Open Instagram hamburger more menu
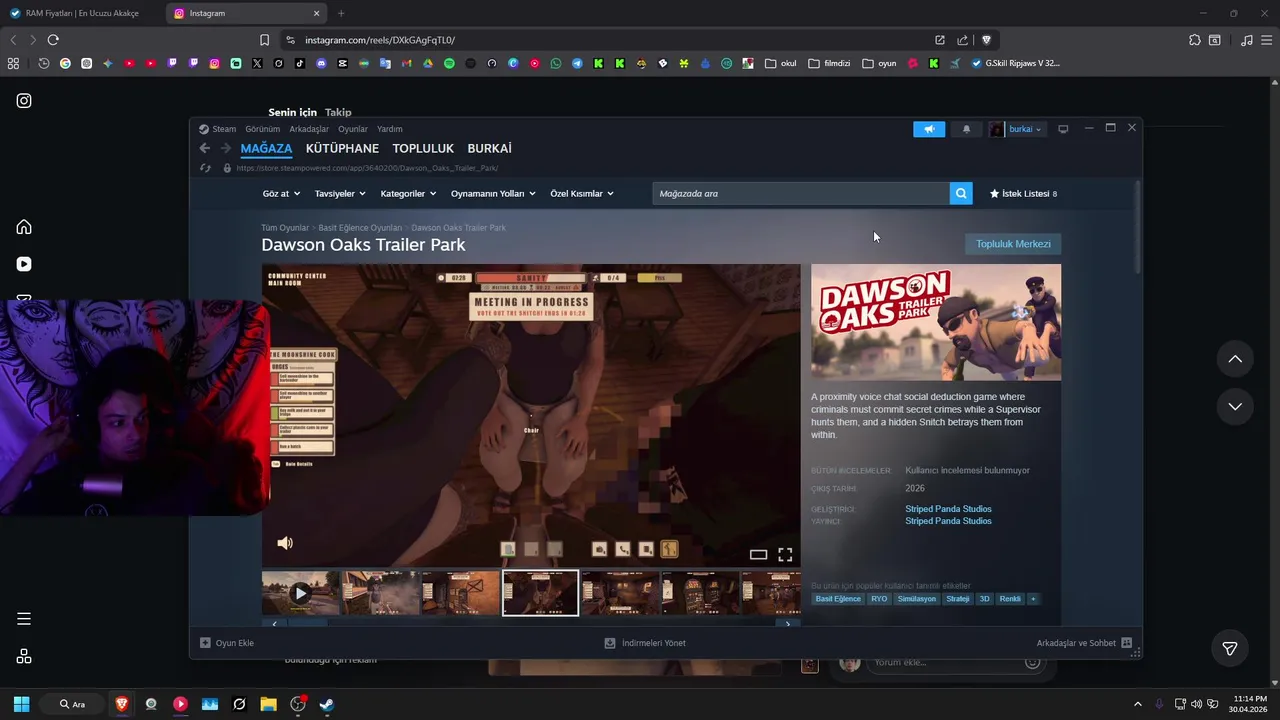The image size is (1280, 720). [x=24, y=619]
